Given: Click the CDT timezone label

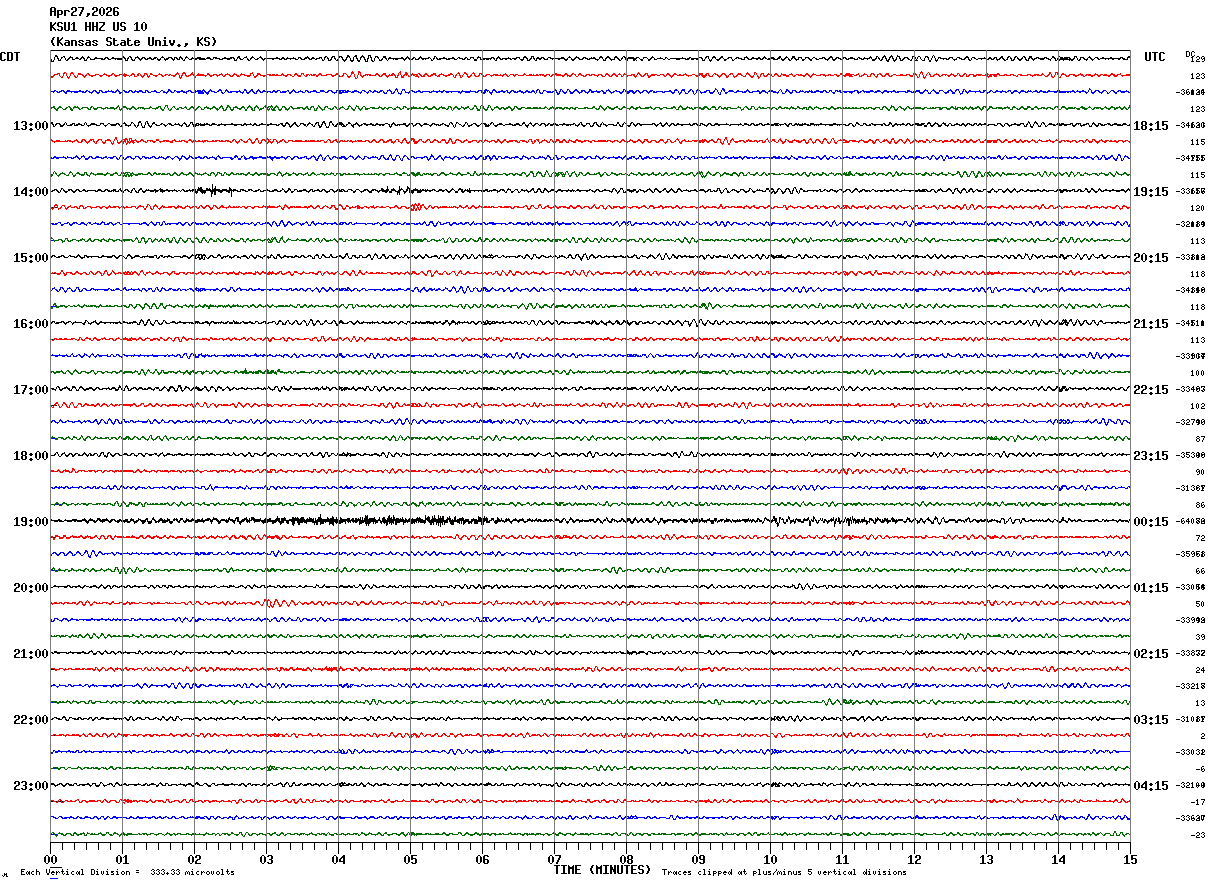Looking at the screenshot, I should 10,57.
